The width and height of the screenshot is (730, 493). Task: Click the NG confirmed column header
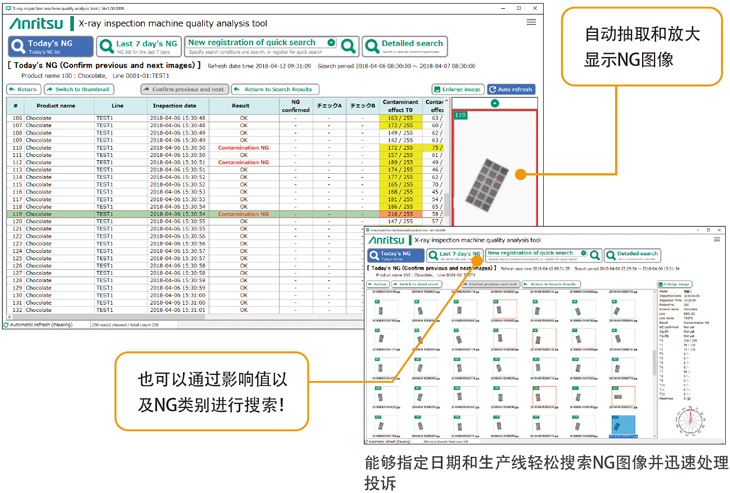pos(296,106)
